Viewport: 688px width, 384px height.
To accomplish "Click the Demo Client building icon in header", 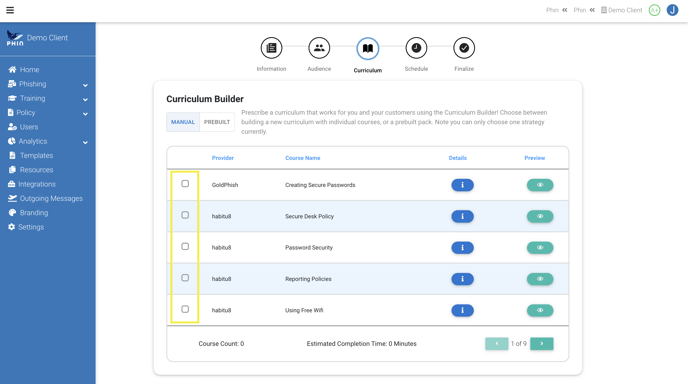I will pos(604,10).
